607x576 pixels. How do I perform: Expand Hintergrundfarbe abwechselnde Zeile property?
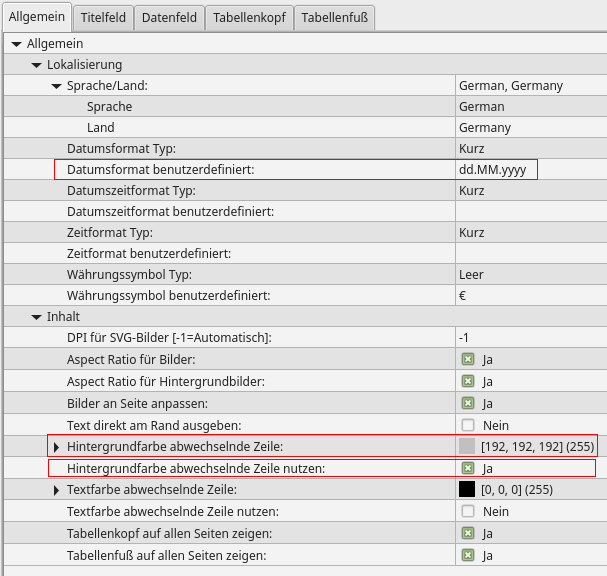56,446
